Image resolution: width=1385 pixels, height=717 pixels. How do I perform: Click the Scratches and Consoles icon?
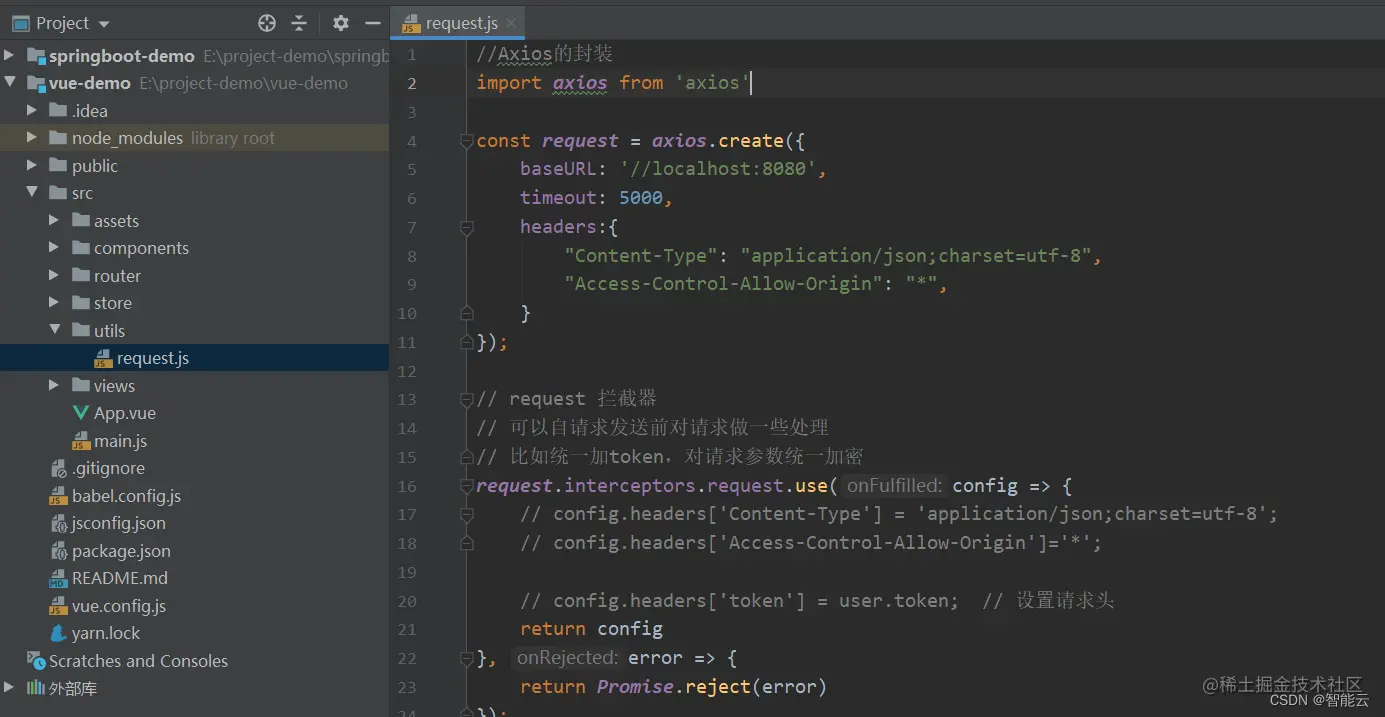pos(36,661)
